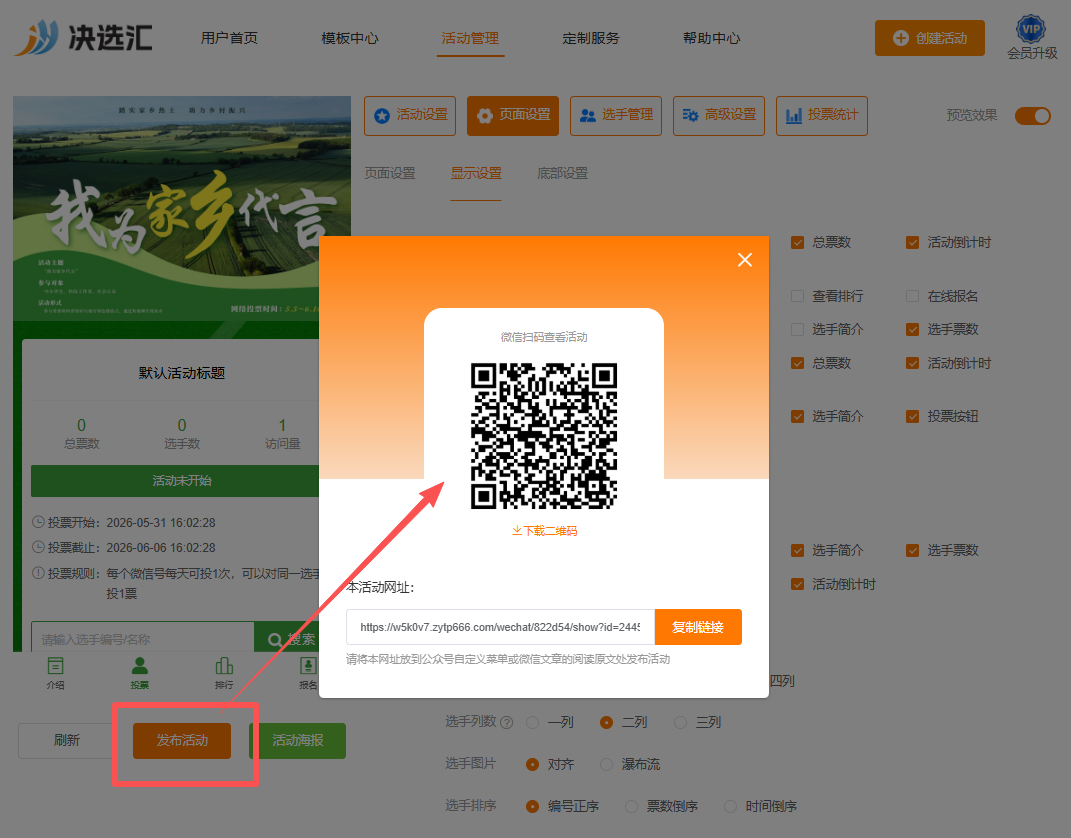The width and height of the screenshot is (1071, 838).
Task: Close the QR code popup
Action: click(x=745, y=260)
